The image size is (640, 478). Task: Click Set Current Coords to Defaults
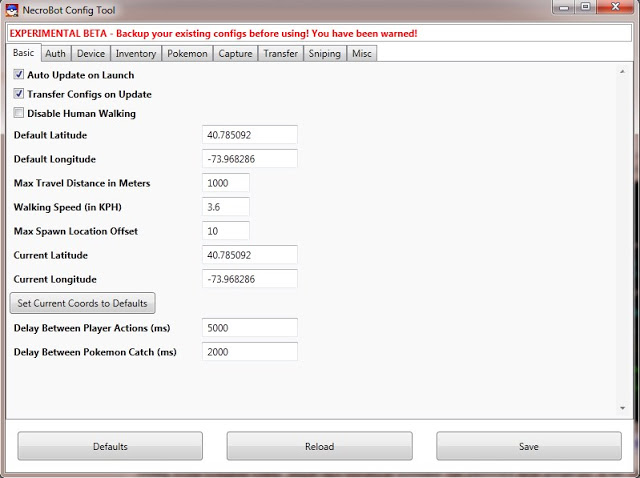click(82, 303)
